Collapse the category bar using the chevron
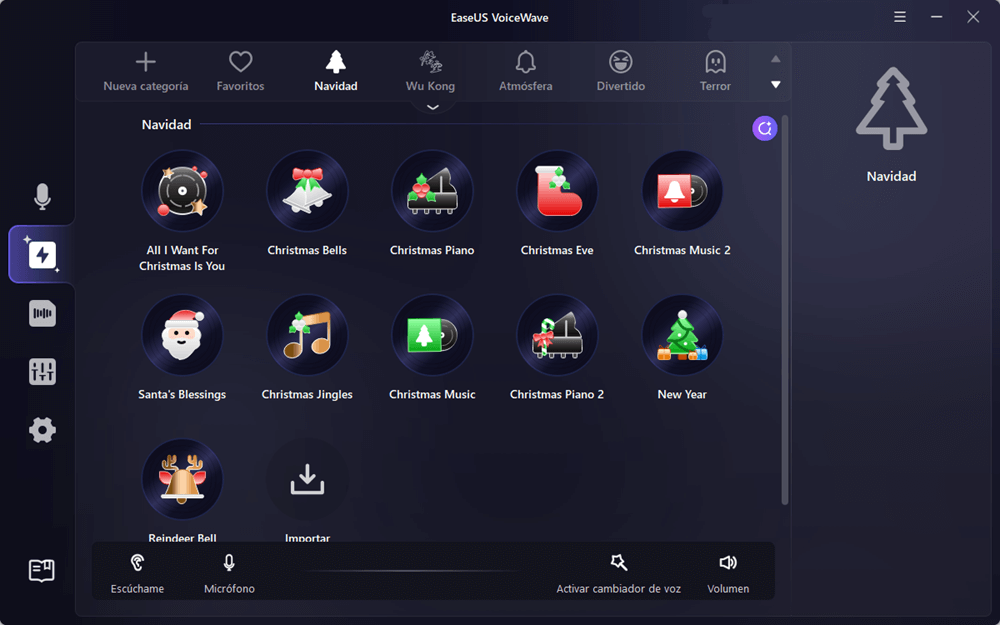Image resolution: width=1000 pixels, height=625 pixels. 433,106
